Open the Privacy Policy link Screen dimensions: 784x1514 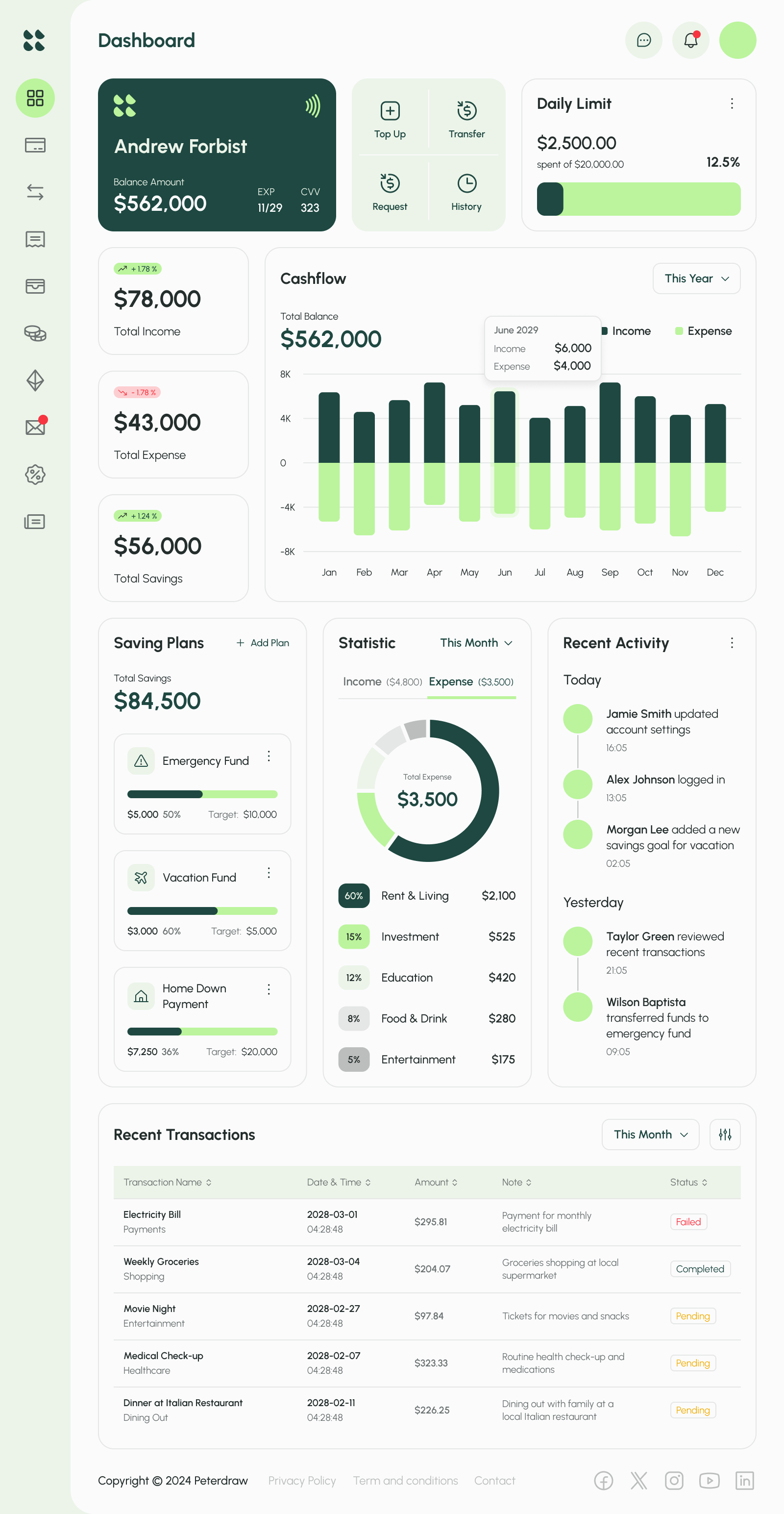(302, 1481)
